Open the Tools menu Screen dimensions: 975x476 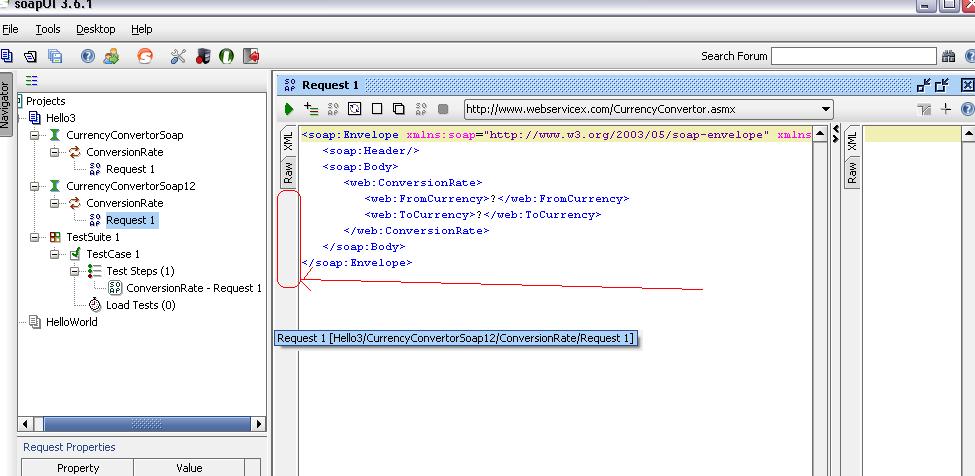(x=48, y=30)
